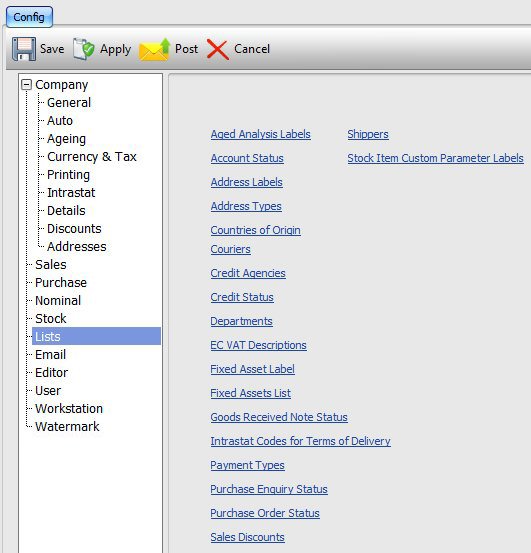Select General under Company
531x553 pixels.
point(69,103)
